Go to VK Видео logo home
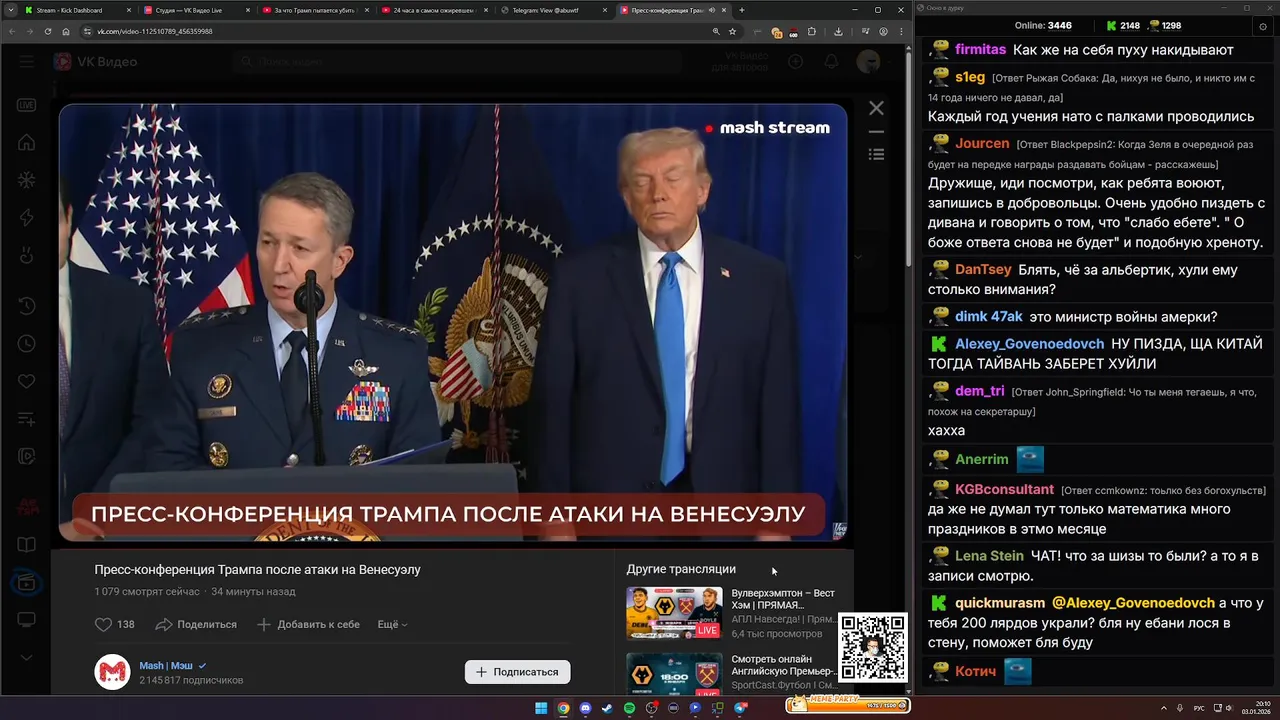 pos(95,62)
